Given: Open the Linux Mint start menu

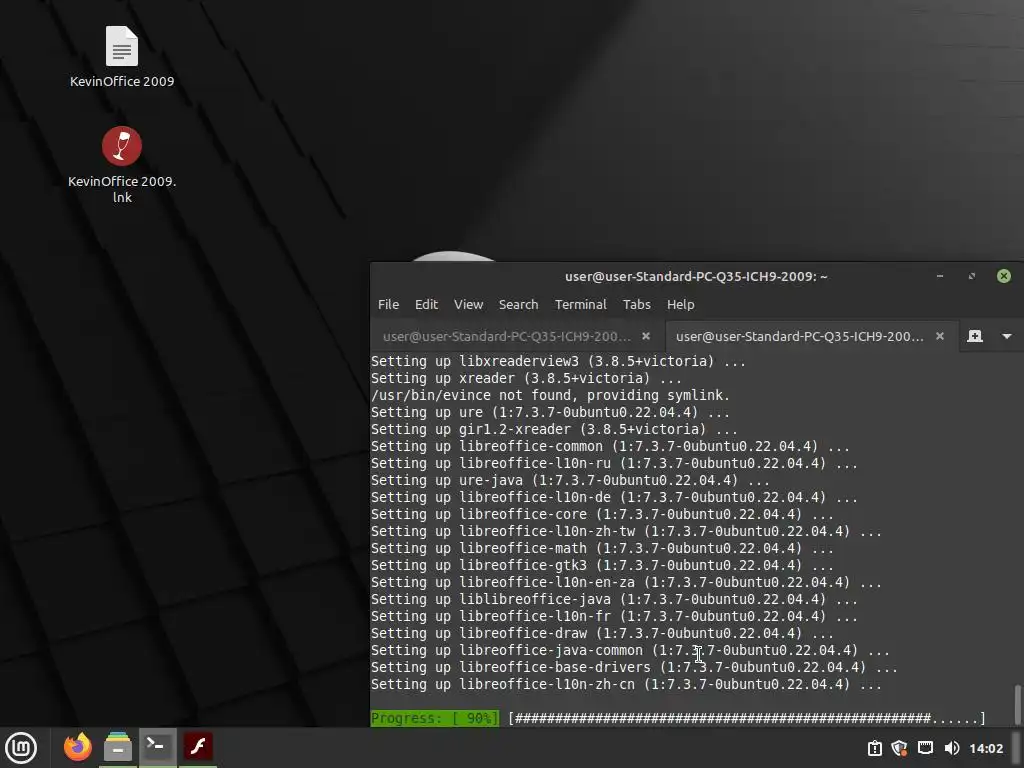Looking at the screenshot, I should [x=21, y=747].
